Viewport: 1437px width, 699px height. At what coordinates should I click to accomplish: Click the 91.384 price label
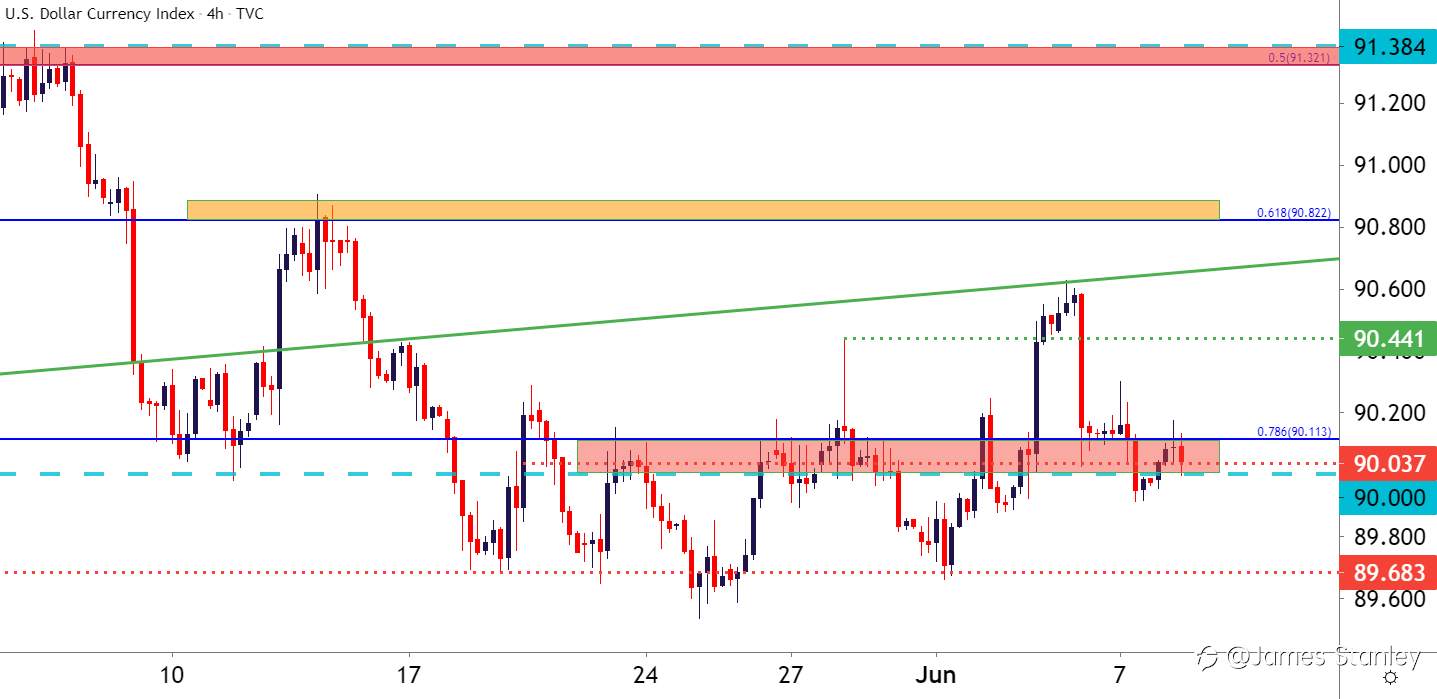pos(1388,46)
